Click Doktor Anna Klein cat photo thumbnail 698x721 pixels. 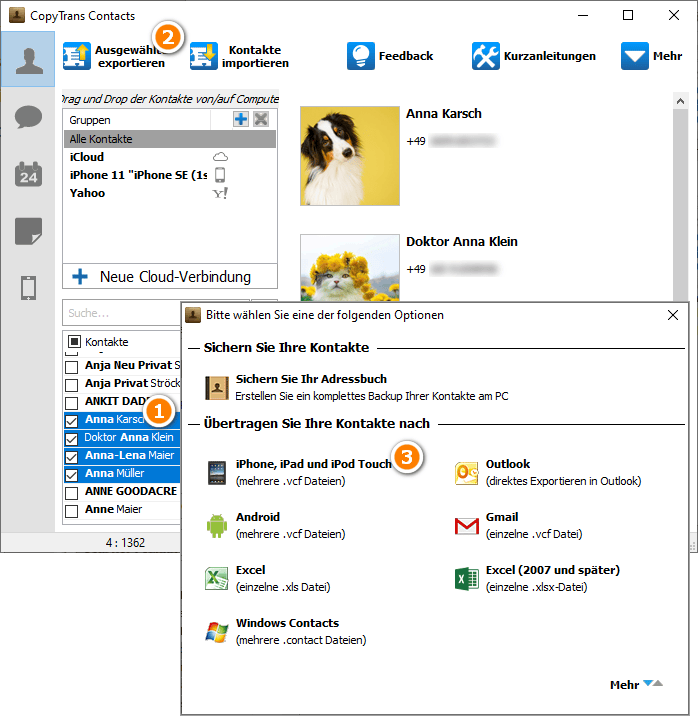[x=350, y=268]
